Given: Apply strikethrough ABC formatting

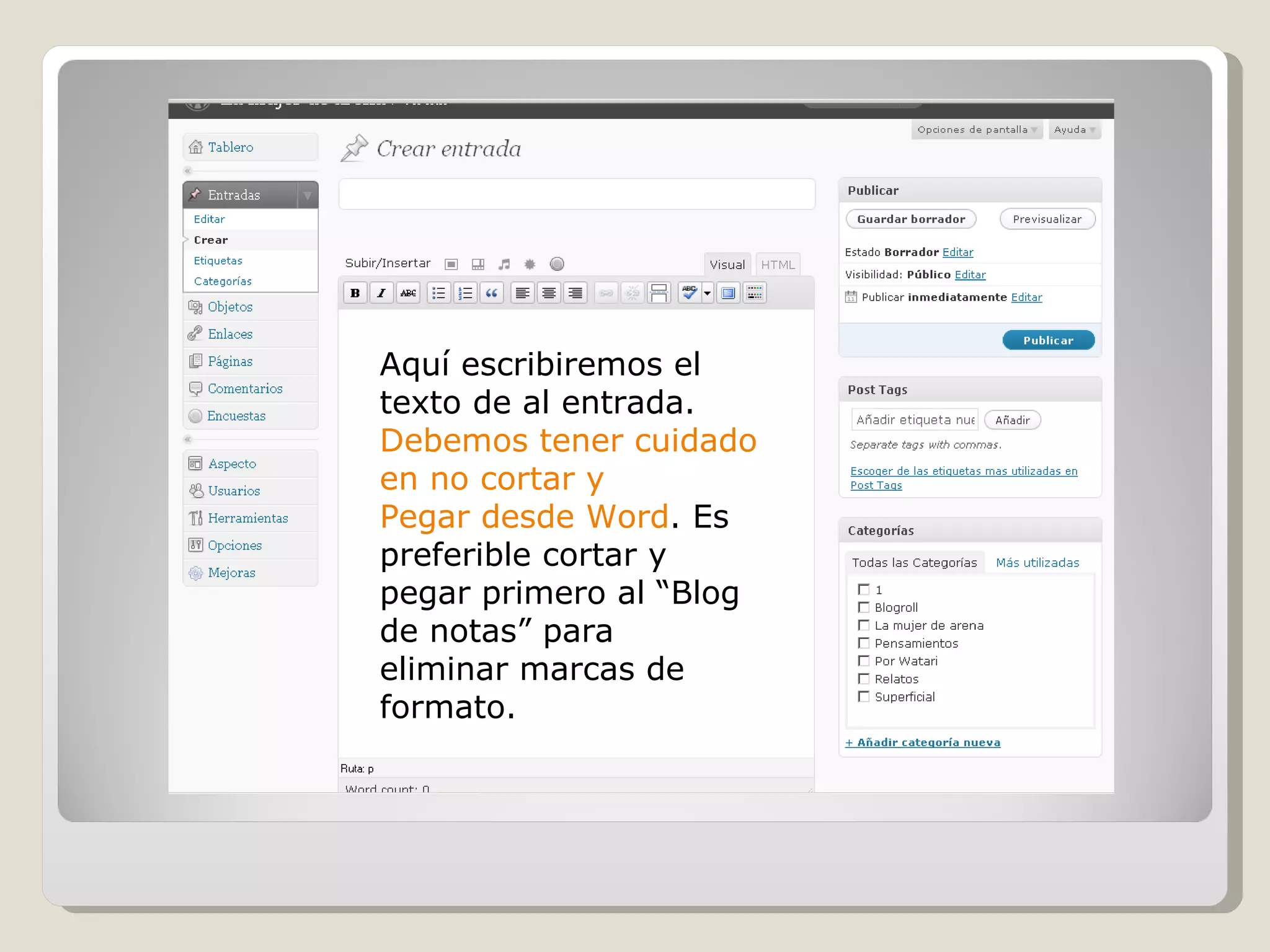Looking at the screenshot, I should click(x=408, y=293).
